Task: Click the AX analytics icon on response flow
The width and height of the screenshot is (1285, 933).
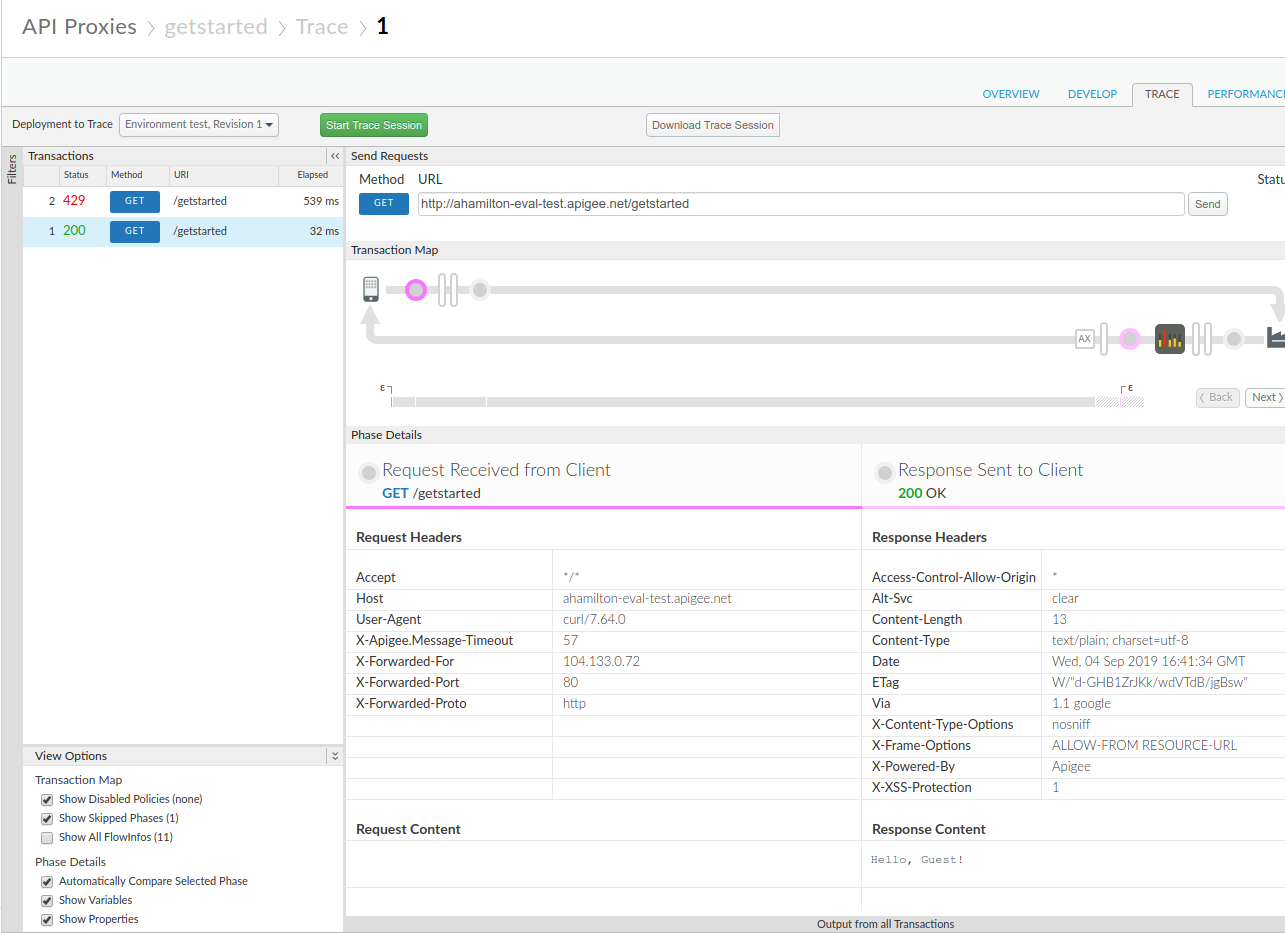Action: coord(1084,339)
